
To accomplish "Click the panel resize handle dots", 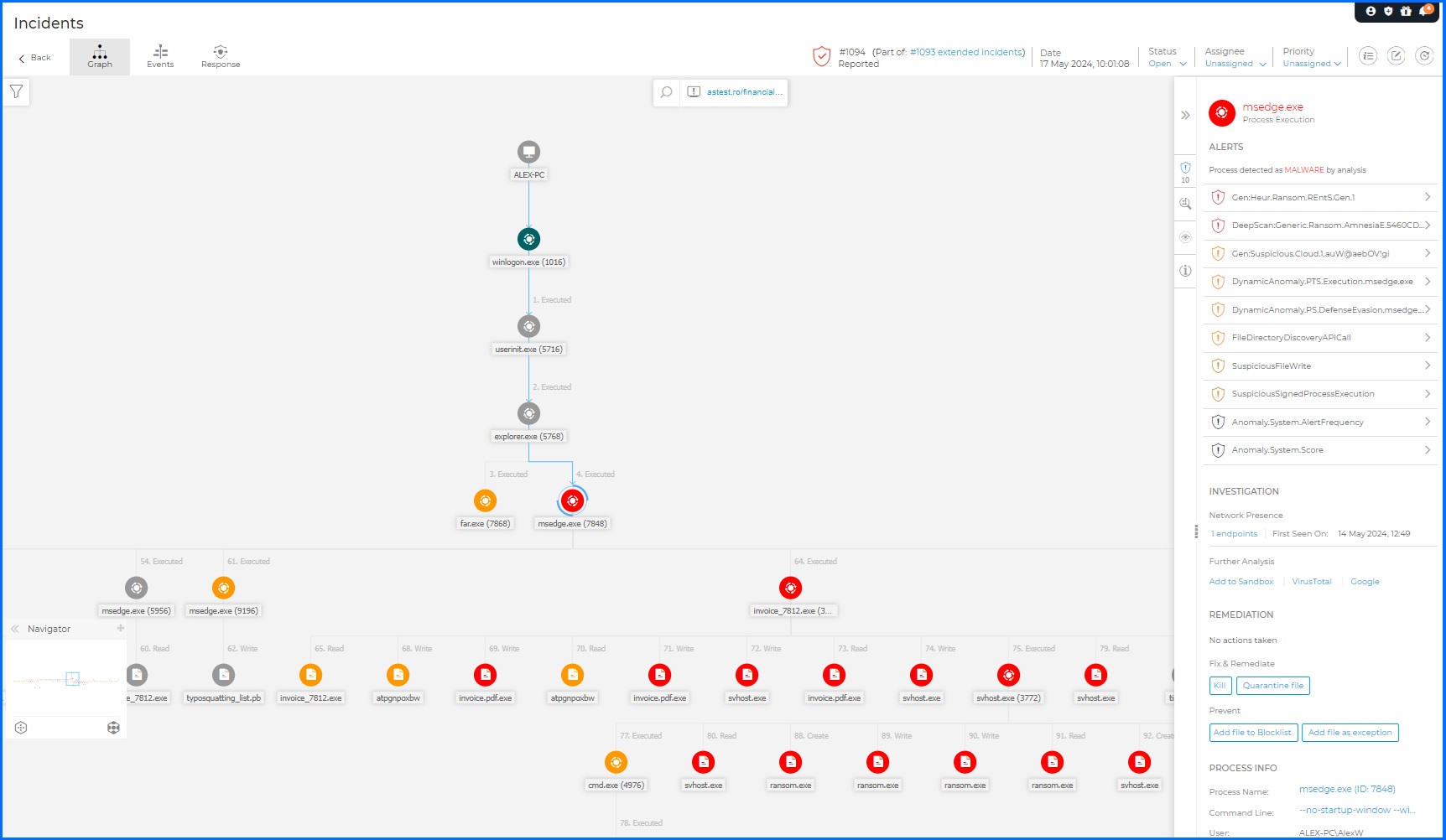I will pyautogui.click(x=1196, y=531).
